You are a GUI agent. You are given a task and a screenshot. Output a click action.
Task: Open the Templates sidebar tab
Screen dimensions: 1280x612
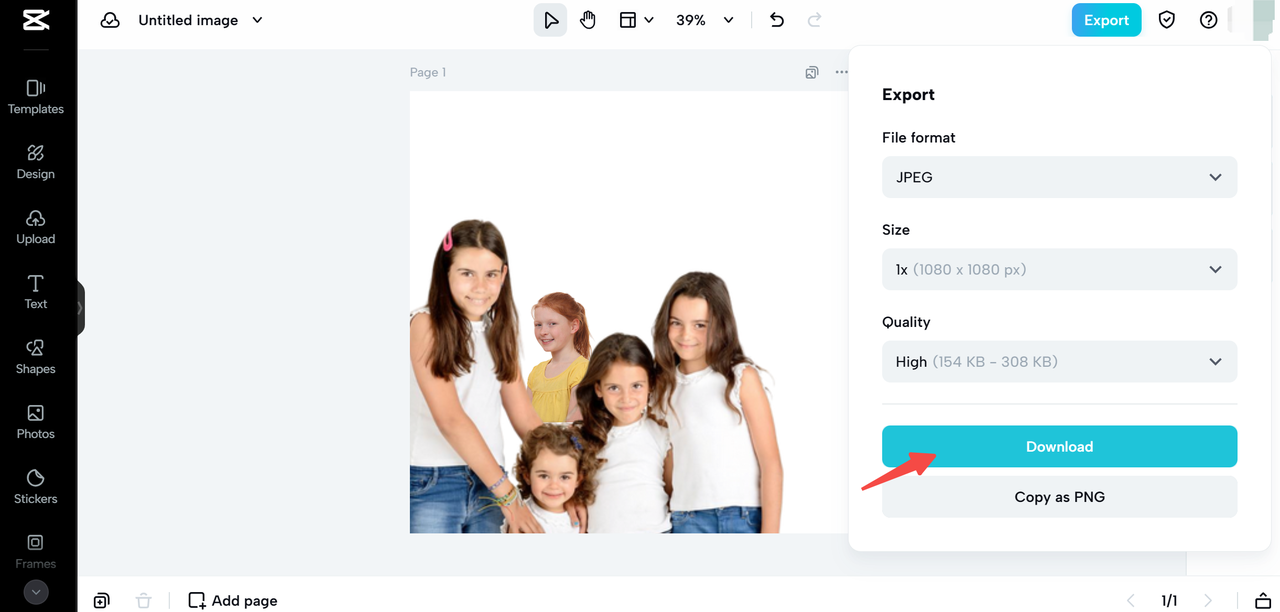pyautogui.click(x=36, y=97)
